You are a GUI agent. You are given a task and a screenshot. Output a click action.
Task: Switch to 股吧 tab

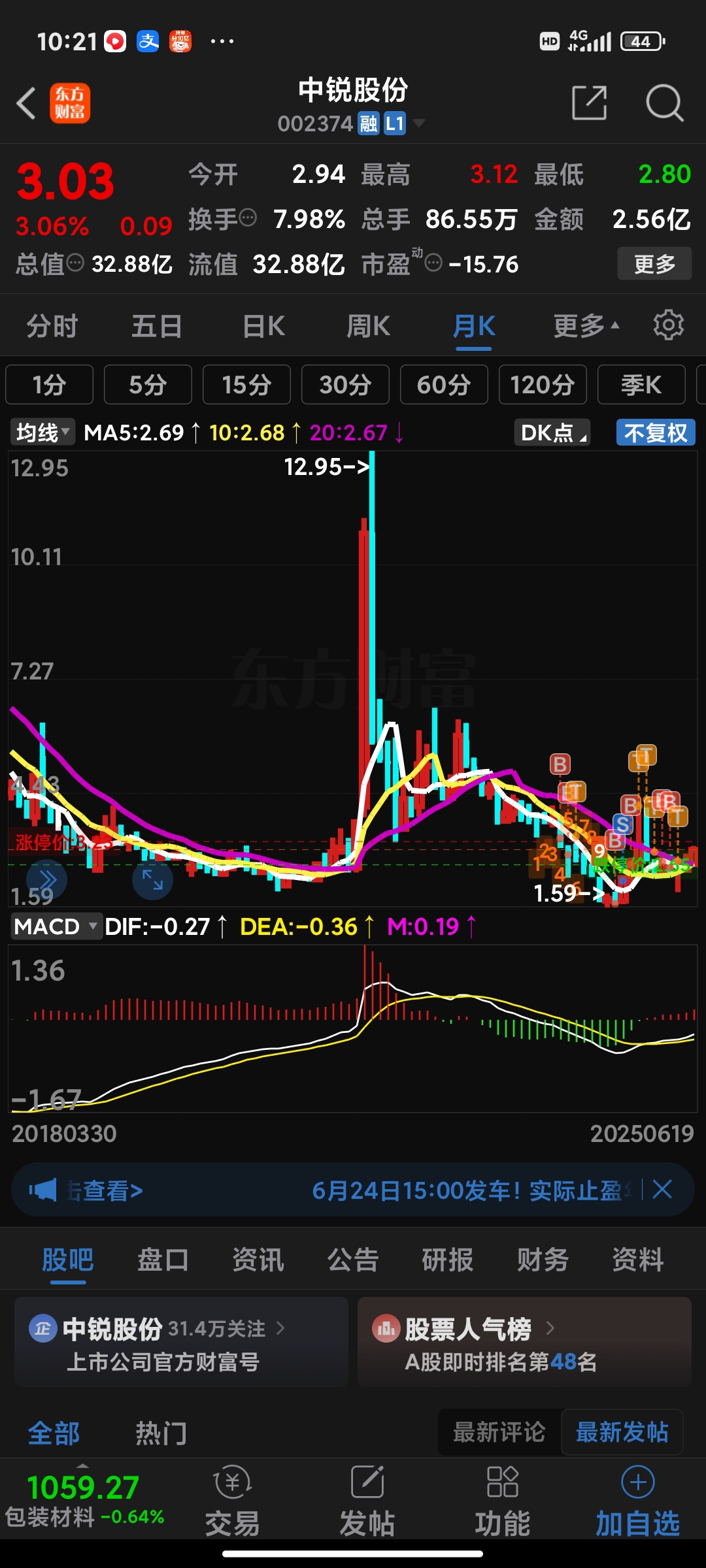68,1259
